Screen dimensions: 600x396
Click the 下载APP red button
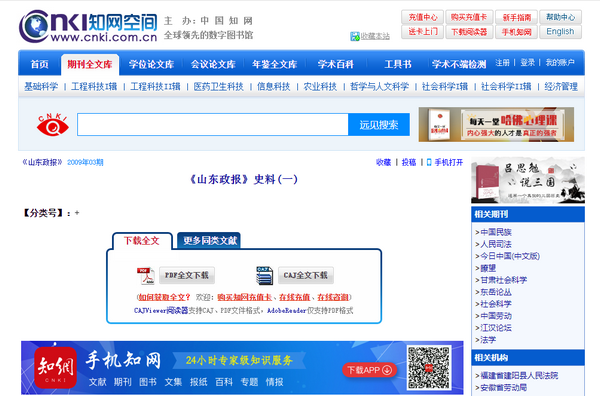tap(370, 370)
